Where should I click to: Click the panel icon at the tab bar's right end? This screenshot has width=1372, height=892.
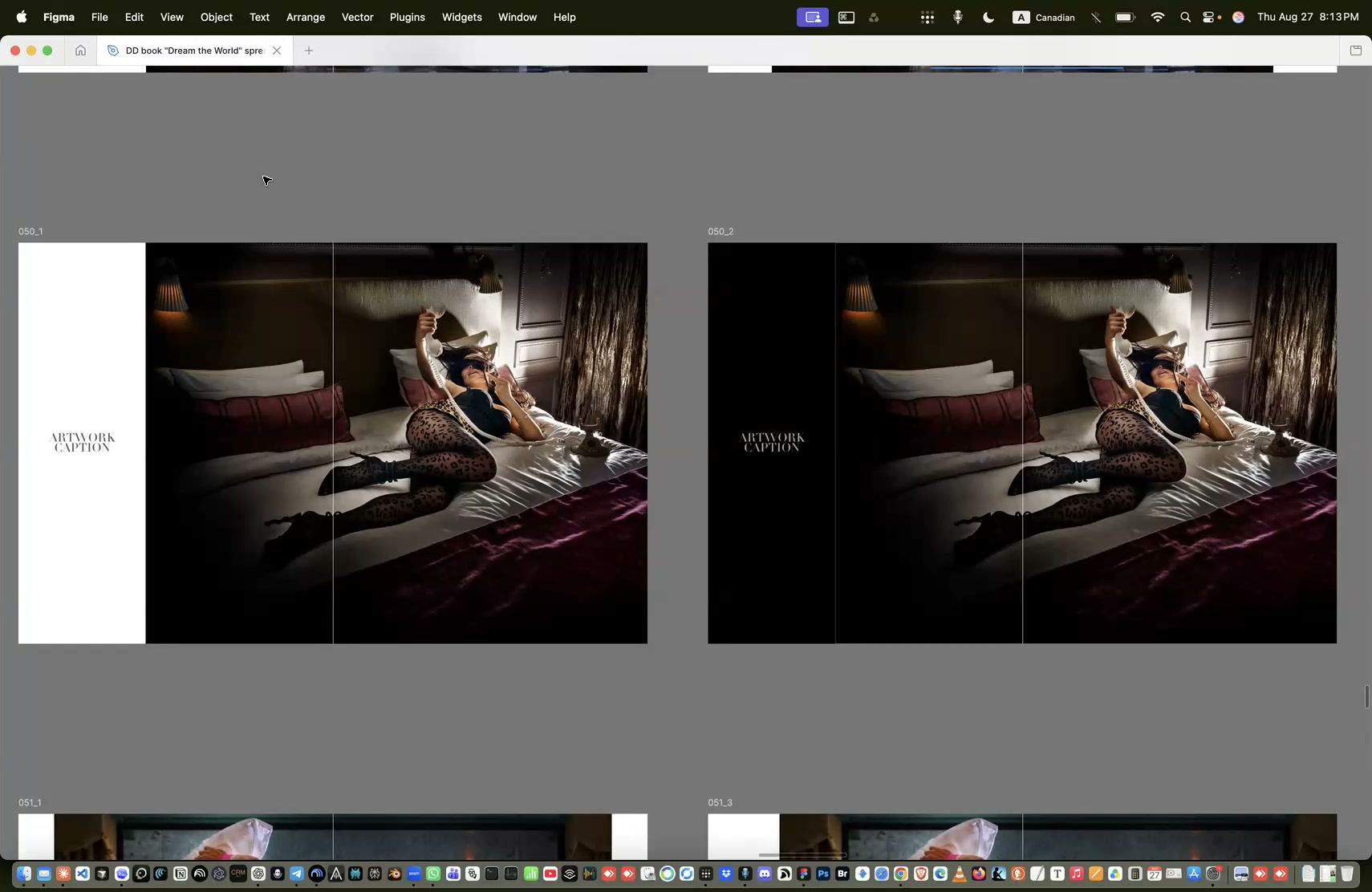1356,51
